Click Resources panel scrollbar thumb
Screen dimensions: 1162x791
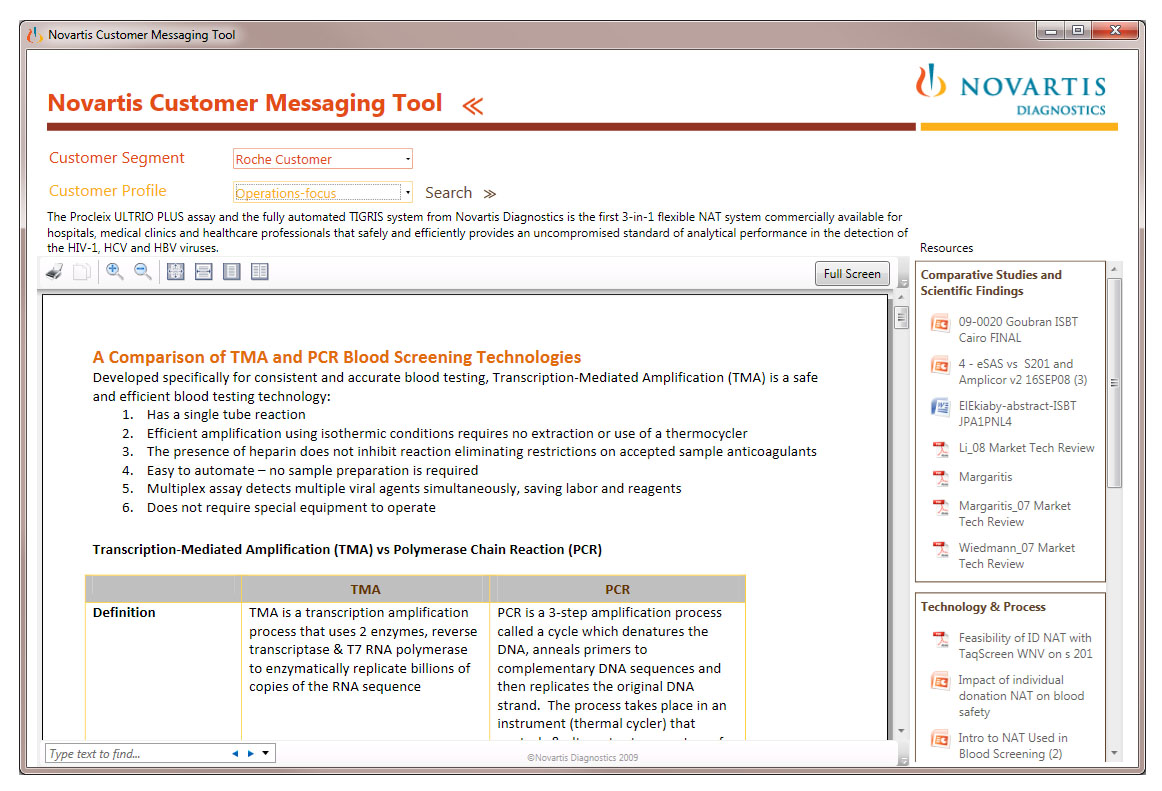click(x=1114, y=383)
